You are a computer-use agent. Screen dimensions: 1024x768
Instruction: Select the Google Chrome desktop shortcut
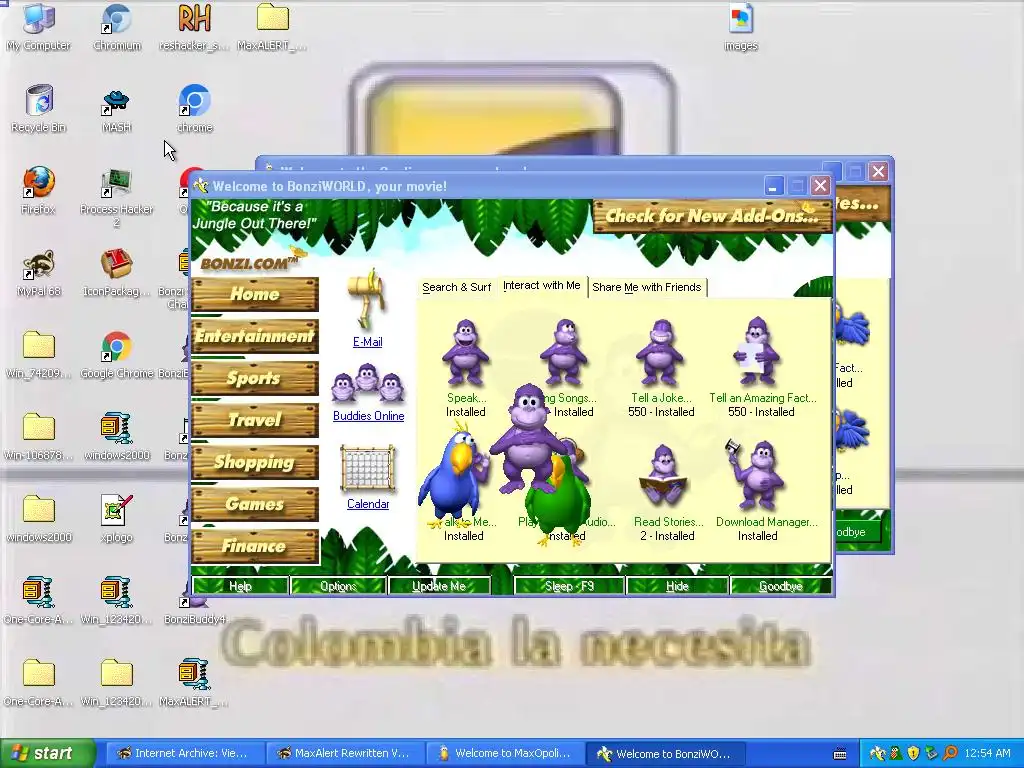click(117, 356)
